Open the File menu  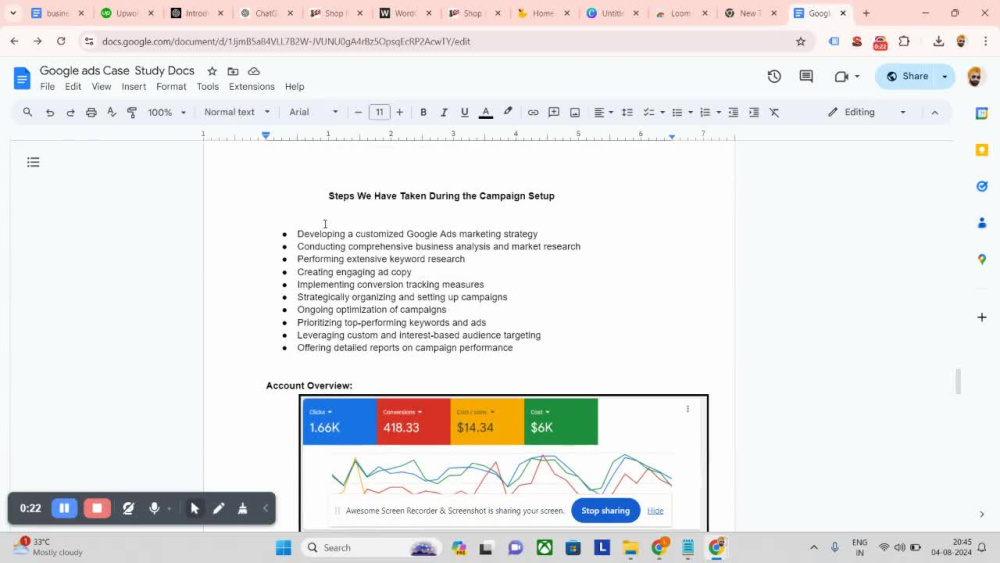(47, 87)
